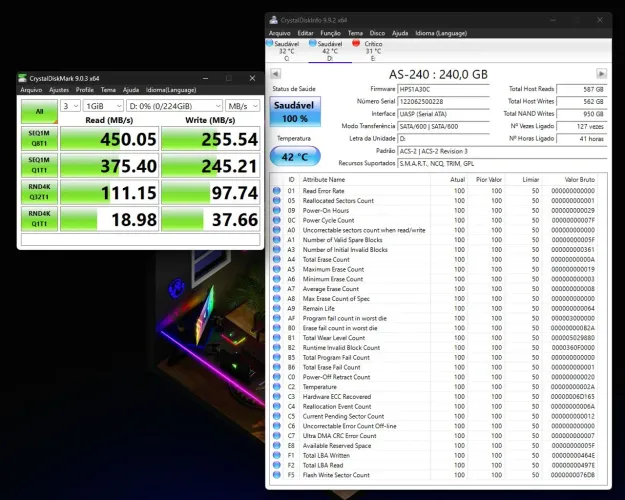Viewport: 625px width, 500px height.
Task: Open the drive selector dropdown D: 0%
Action: point(175,106)
